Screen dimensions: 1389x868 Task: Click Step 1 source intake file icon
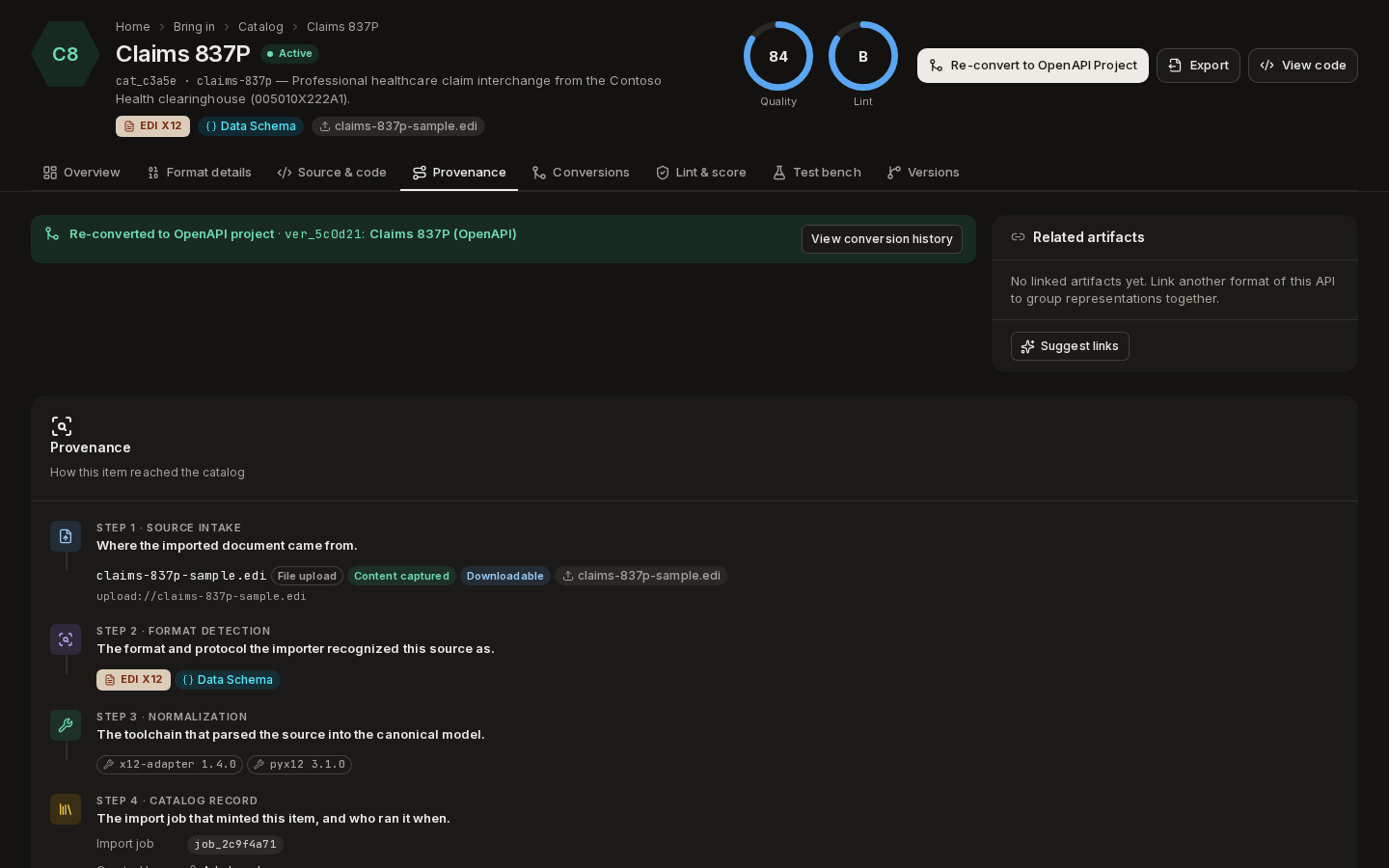tap(66, 536)
